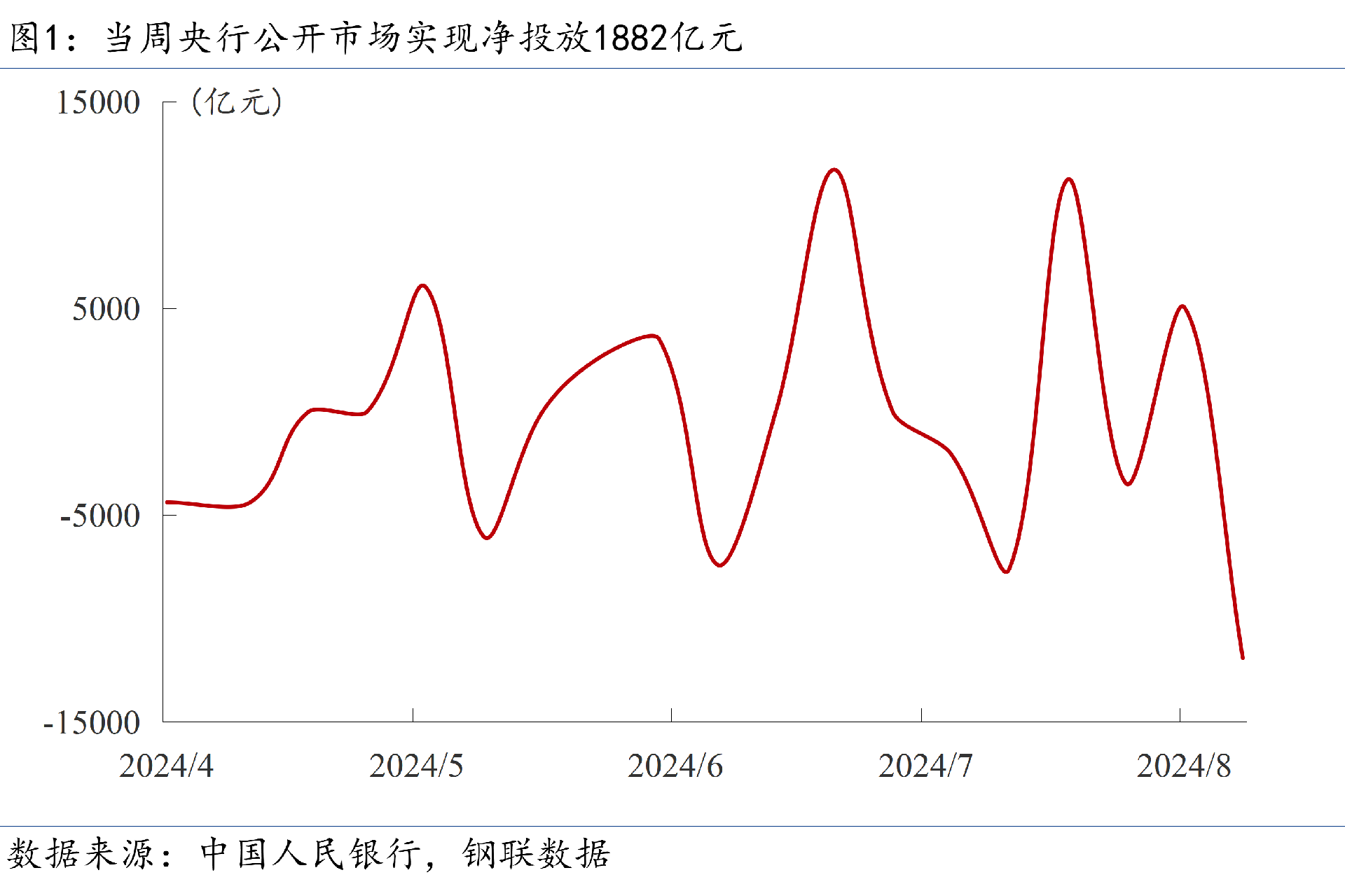Click the 2024/8 x-axis label

tap(1183, 766)
